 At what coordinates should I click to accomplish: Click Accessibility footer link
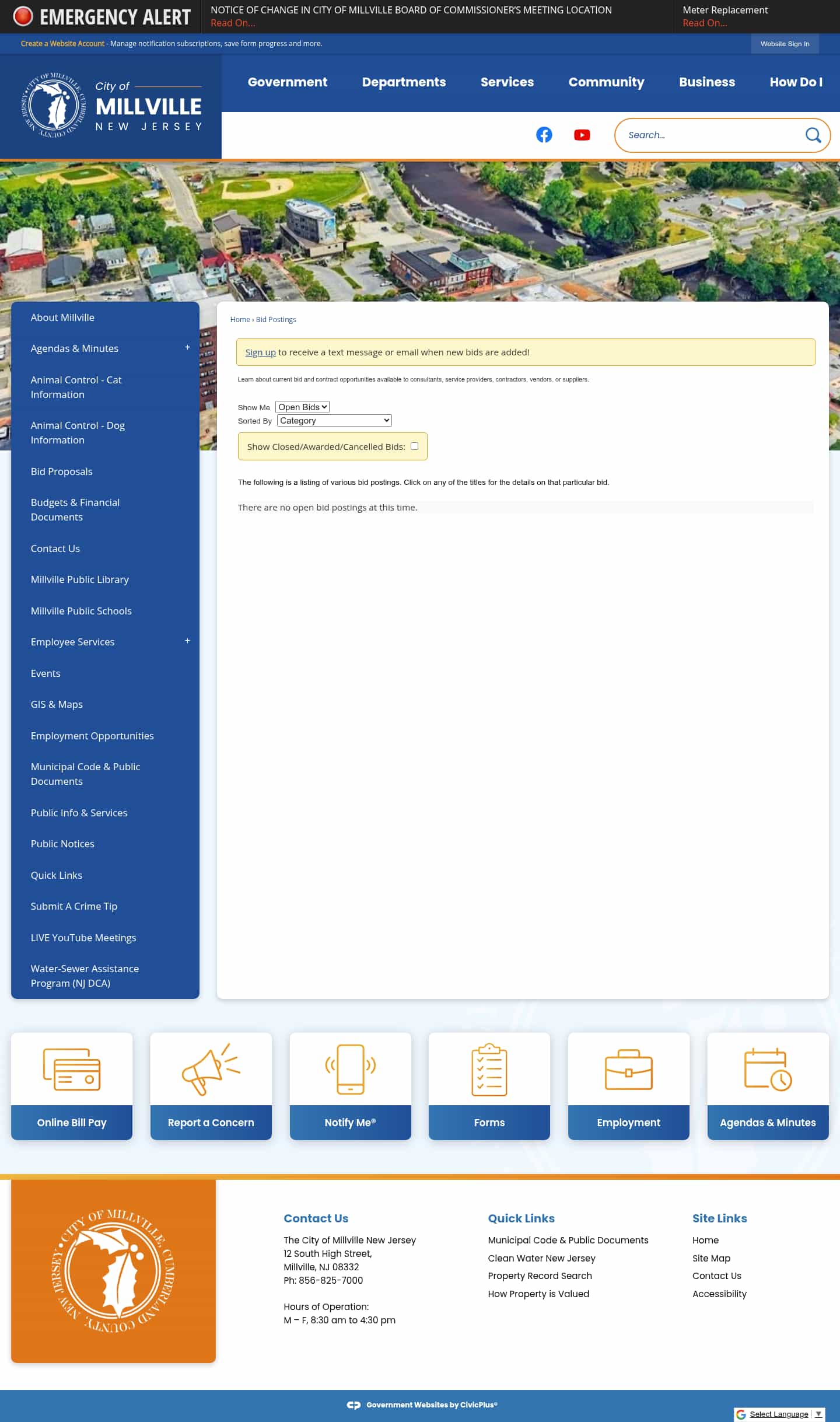click(719, 1294)
